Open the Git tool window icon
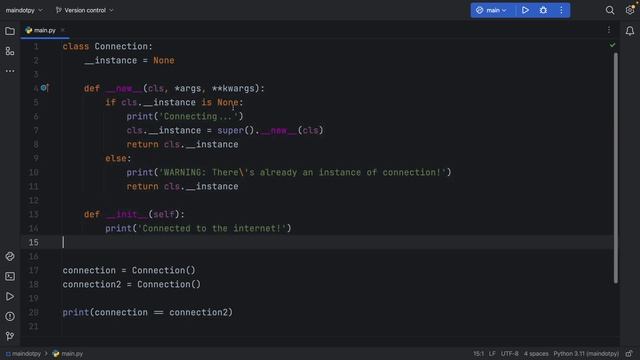Image resolution: width=640 pixels, height=360 pixels. (x=10, y=336)
